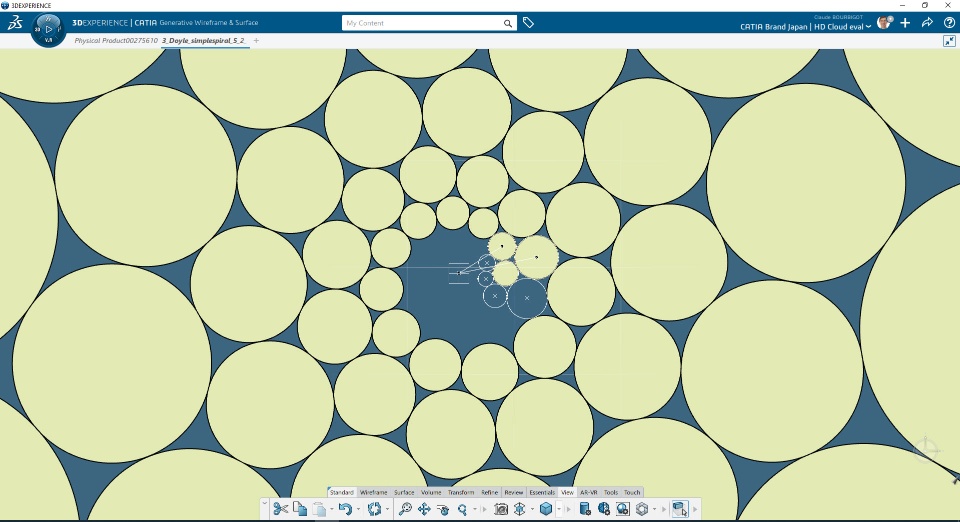The image size is (960, 522).
Task: Switch to the Standard tab
Action: [342, 492]
